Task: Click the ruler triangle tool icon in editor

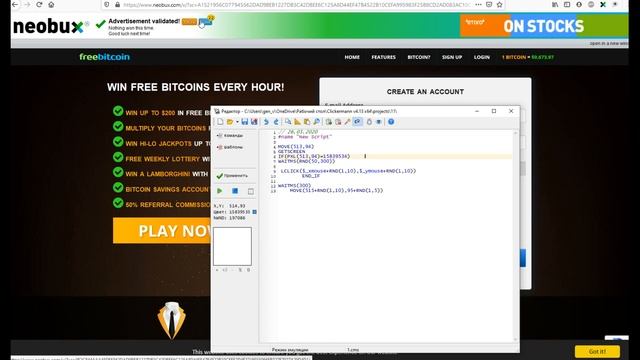Action: click(x=297, y=122)
